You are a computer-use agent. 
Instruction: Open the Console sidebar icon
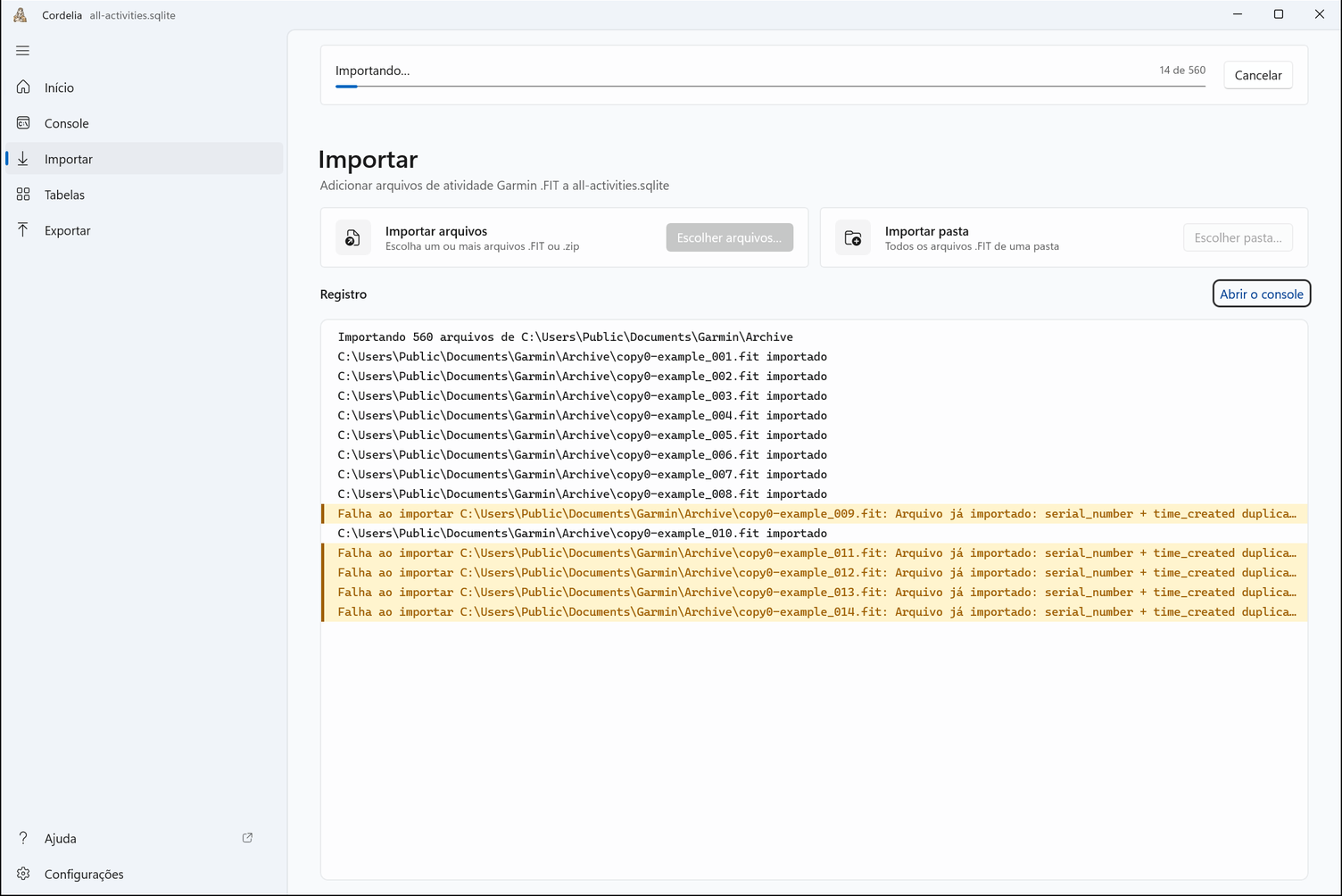(x=23, y=123)
